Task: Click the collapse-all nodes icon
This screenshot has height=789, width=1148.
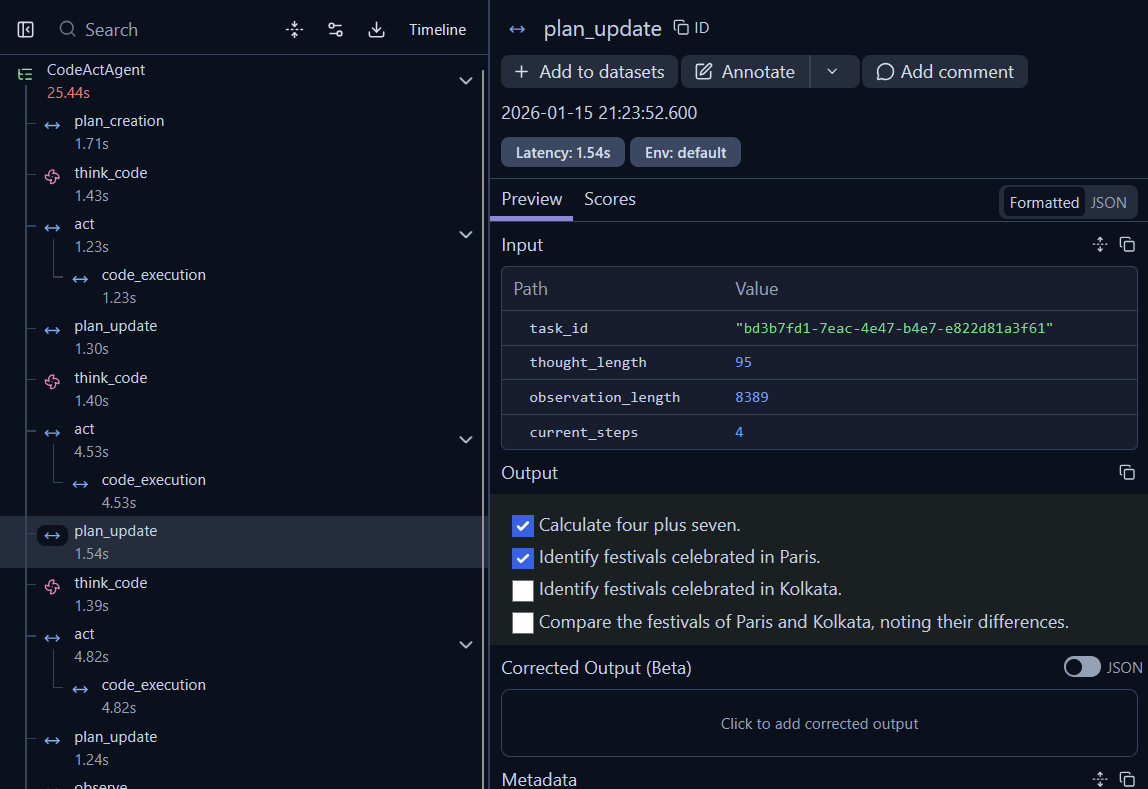Action: point(294,29)
